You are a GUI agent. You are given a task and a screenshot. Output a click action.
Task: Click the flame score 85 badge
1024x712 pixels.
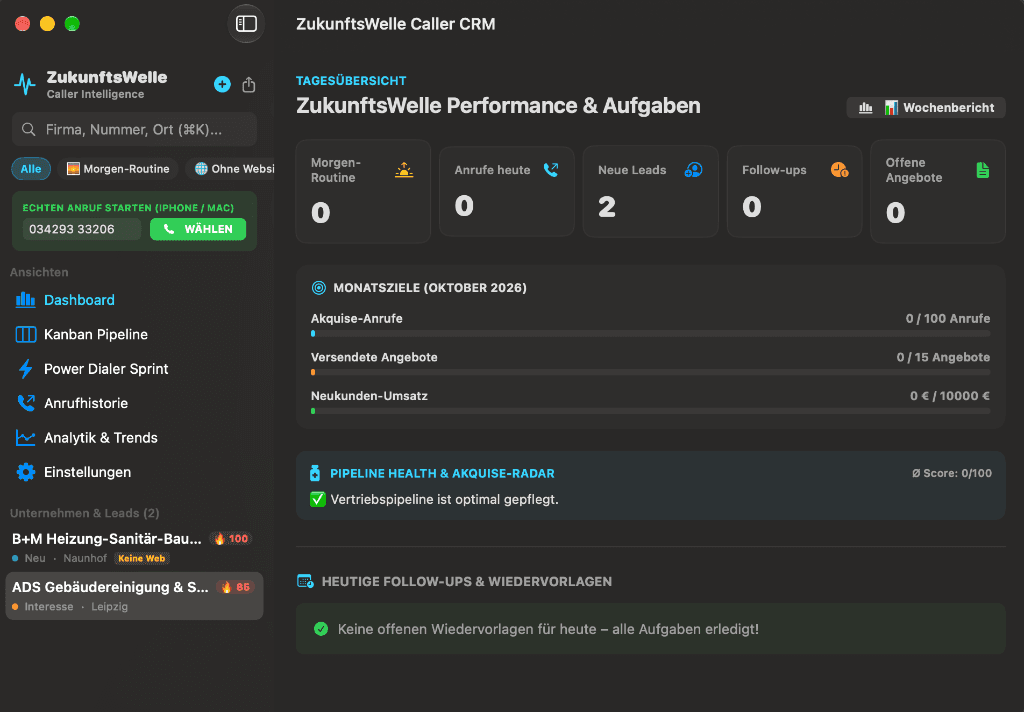(x=236, y=587)
